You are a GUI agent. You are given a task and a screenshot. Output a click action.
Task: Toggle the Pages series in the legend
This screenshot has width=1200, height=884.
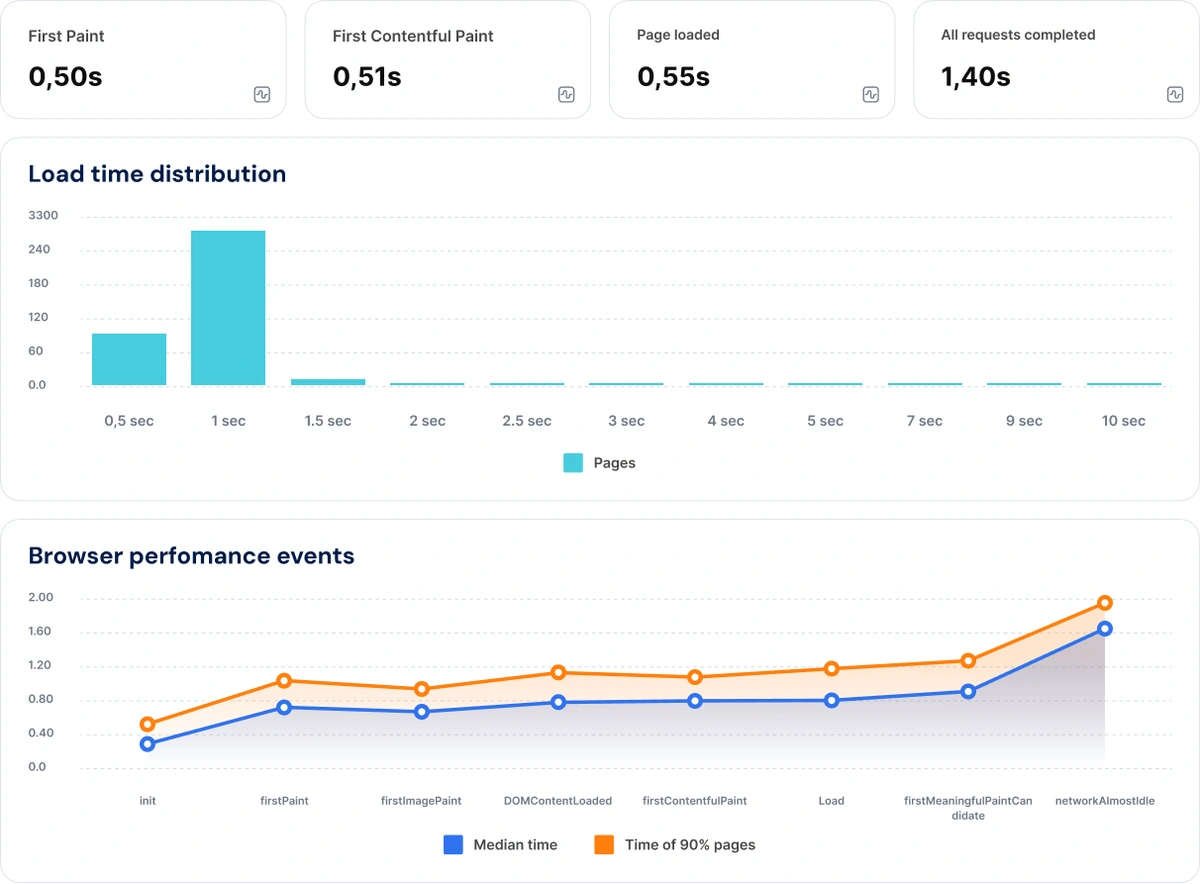coord(572,462)
